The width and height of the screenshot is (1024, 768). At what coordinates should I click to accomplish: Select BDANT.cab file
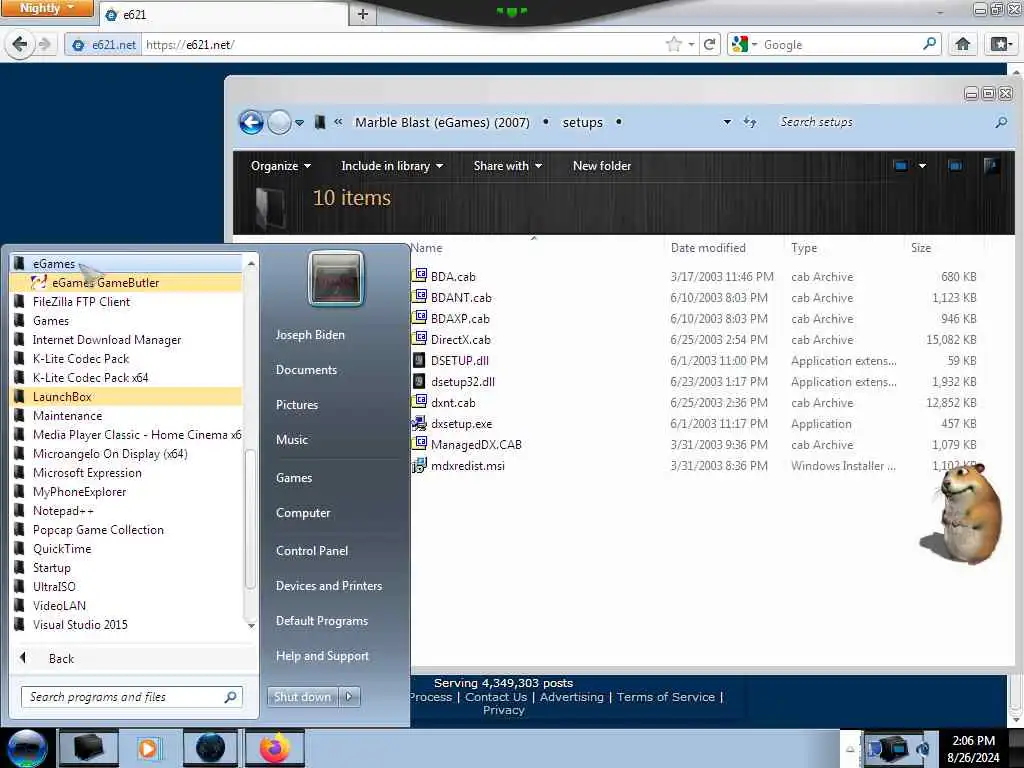pos(461,297)
